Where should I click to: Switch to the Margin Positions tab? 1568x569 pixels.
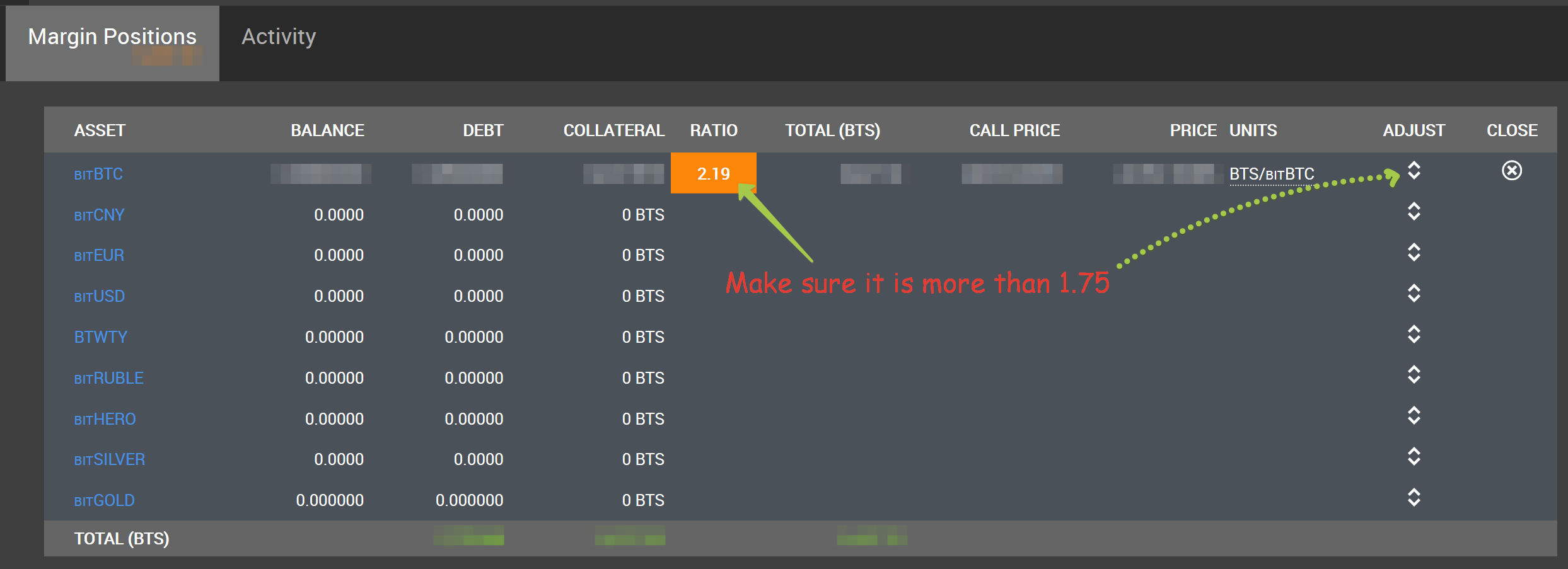[112, 43]
